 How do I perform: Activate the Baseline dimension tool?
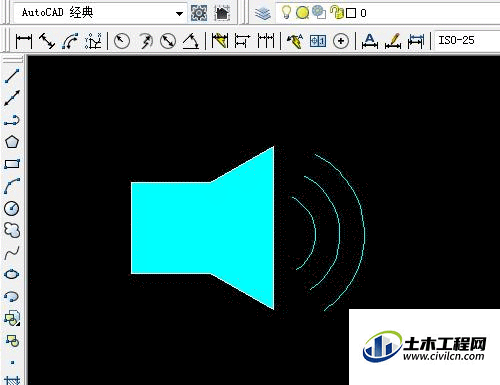tap(242, 41)
